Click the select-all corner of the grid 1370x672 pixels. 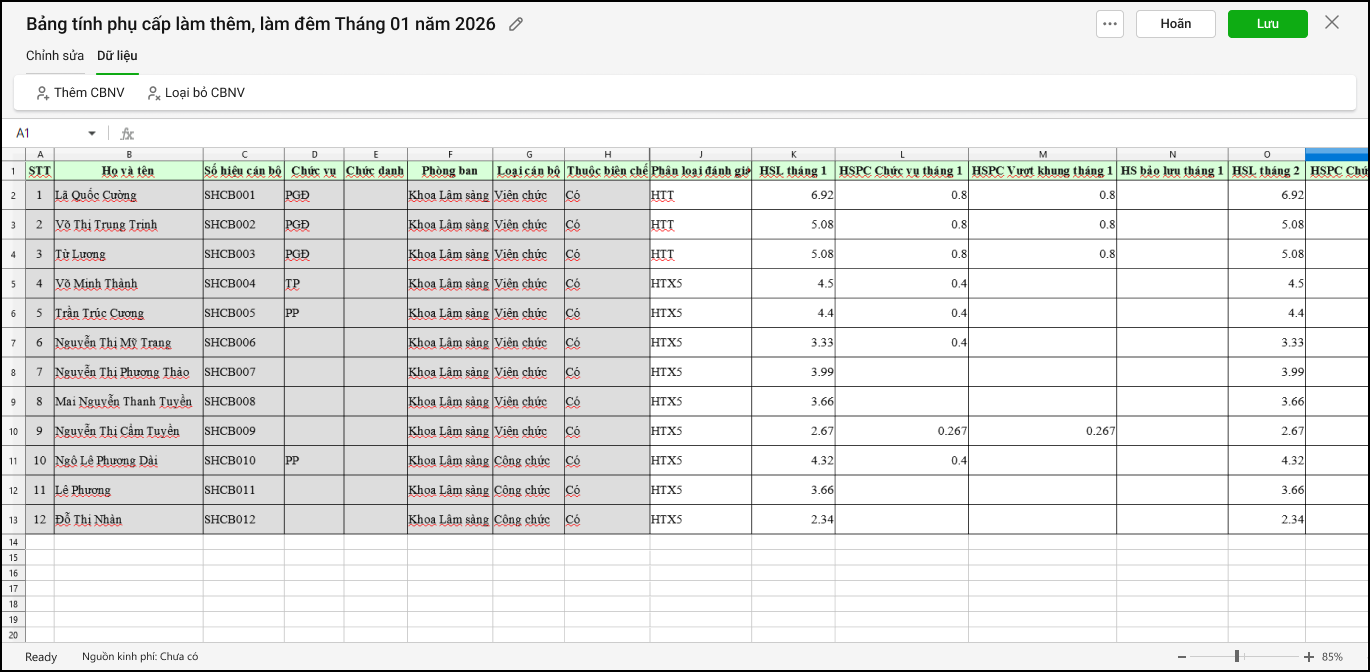pyautogui.click(x=13, y=154)
